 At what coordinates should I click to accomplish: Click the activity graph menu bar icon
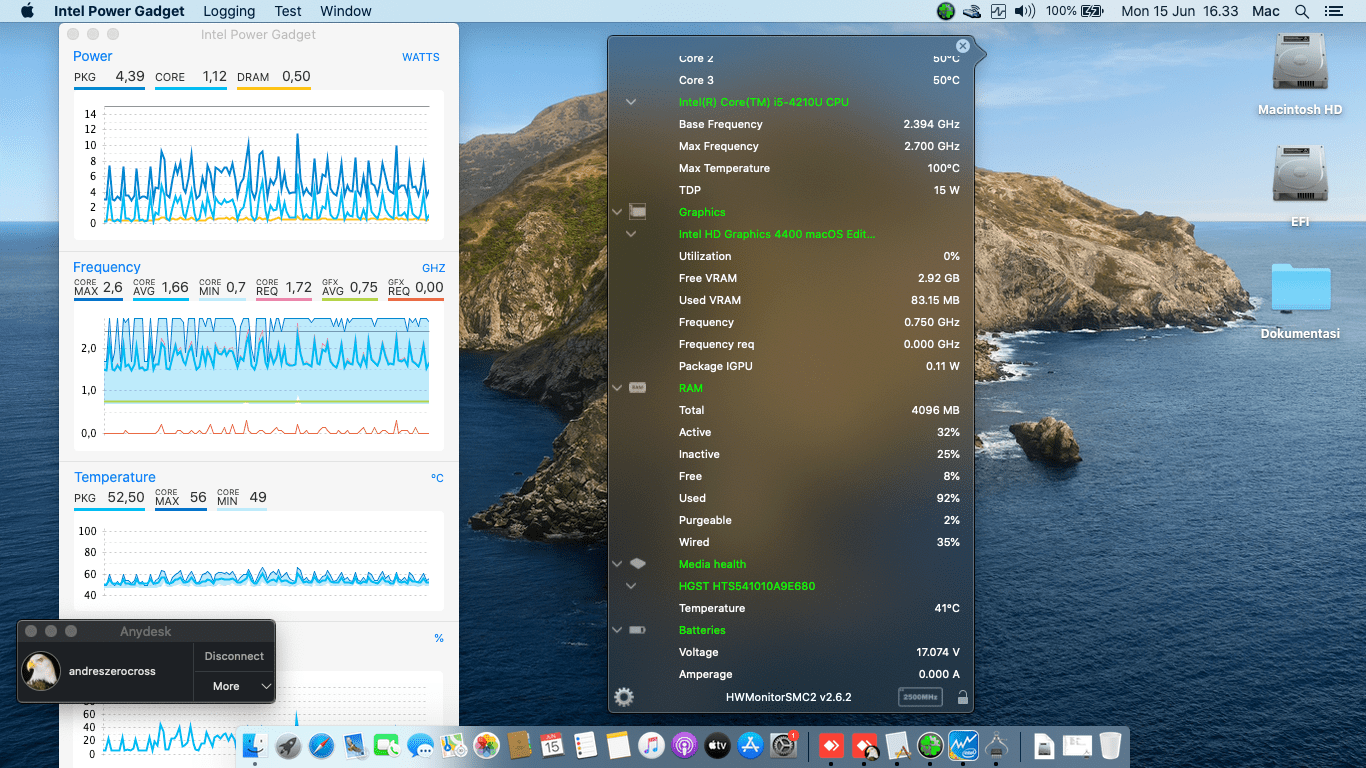pyautogui.click(x=998, y=11)
